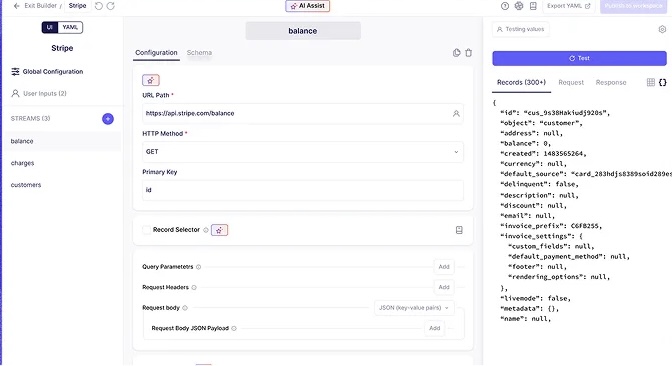
Task: Click the Primary Key input field
Action: (x=303, y=190)
